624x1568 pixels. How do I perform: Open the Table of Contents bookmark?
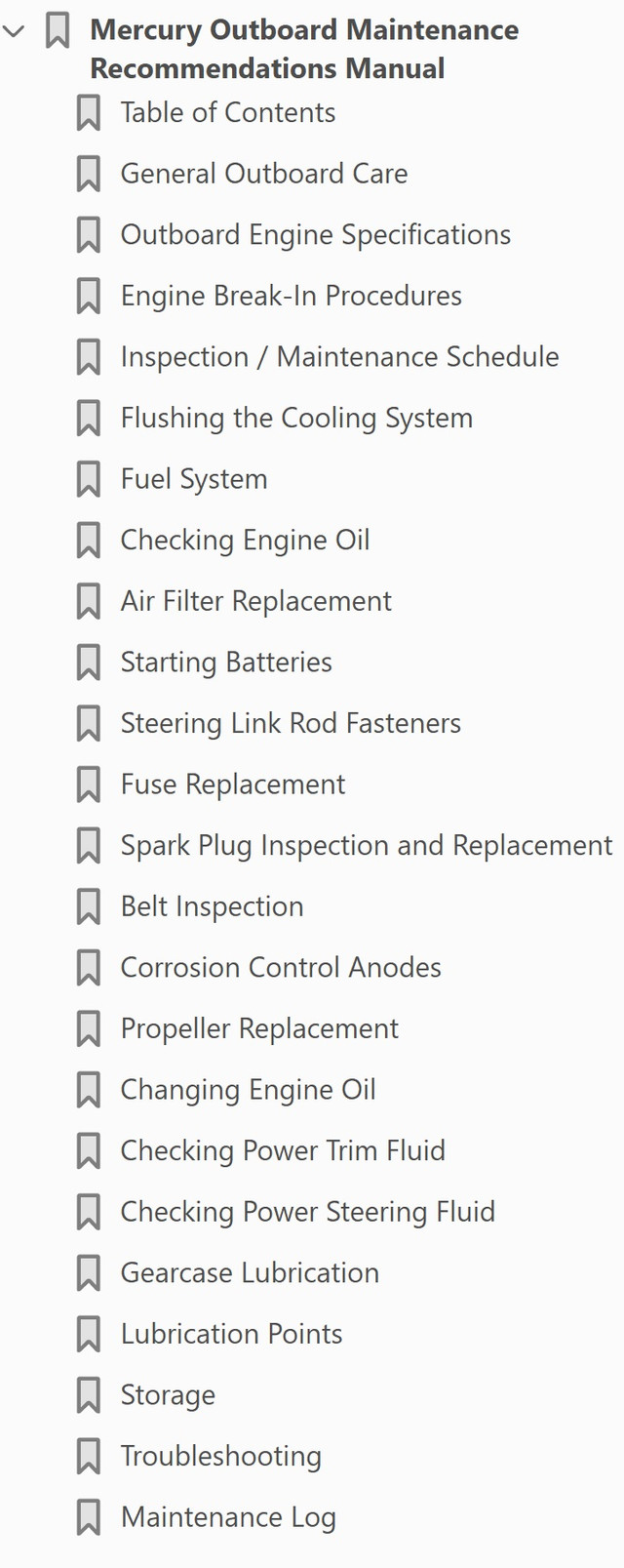pyautogui.click(x=228, y=112)
